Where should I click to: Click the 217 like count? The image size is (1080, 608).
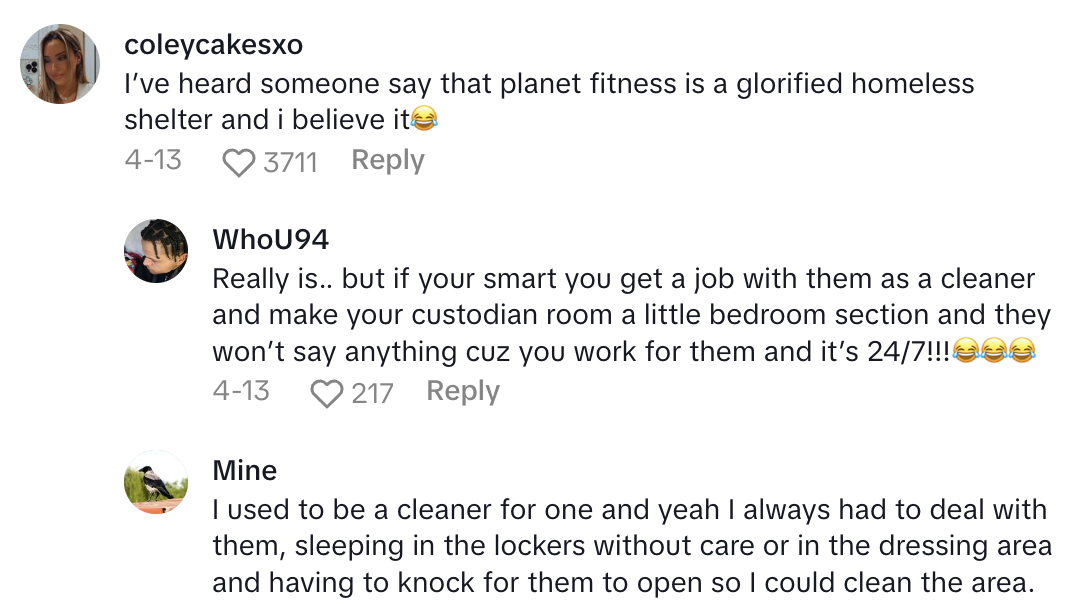click(x=372, y=393)
